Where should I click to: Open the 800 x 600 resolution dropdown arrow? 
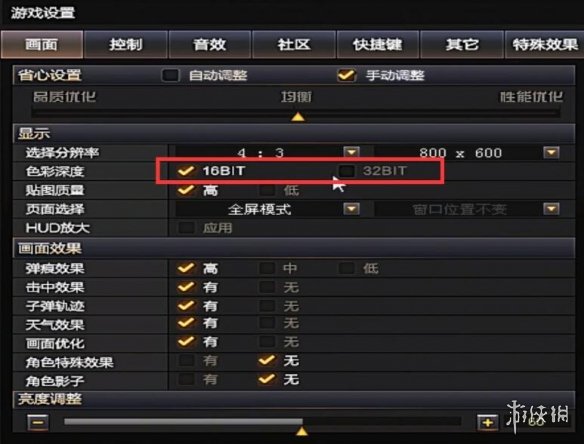(551, 152)
